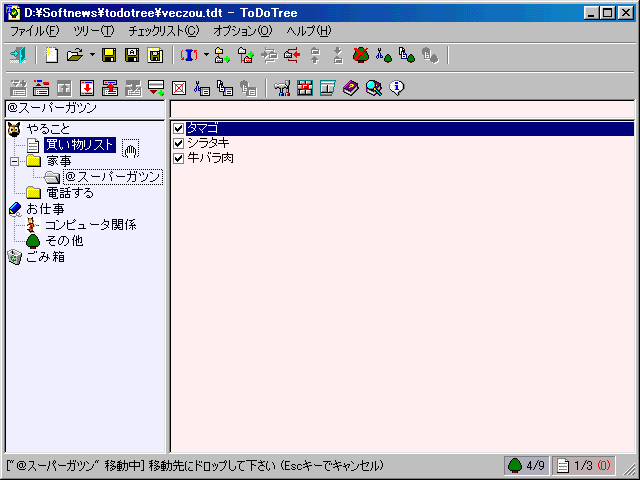640x480 pixels.
Task: Select the やること root node
Action: pos(48,129)
